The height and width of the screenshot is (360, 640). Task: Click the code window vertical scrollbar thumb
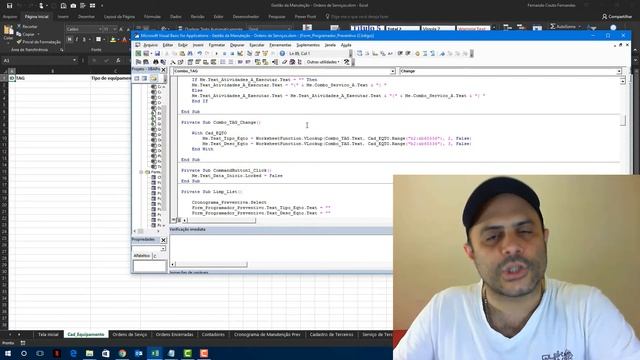(x=623, y=120)
